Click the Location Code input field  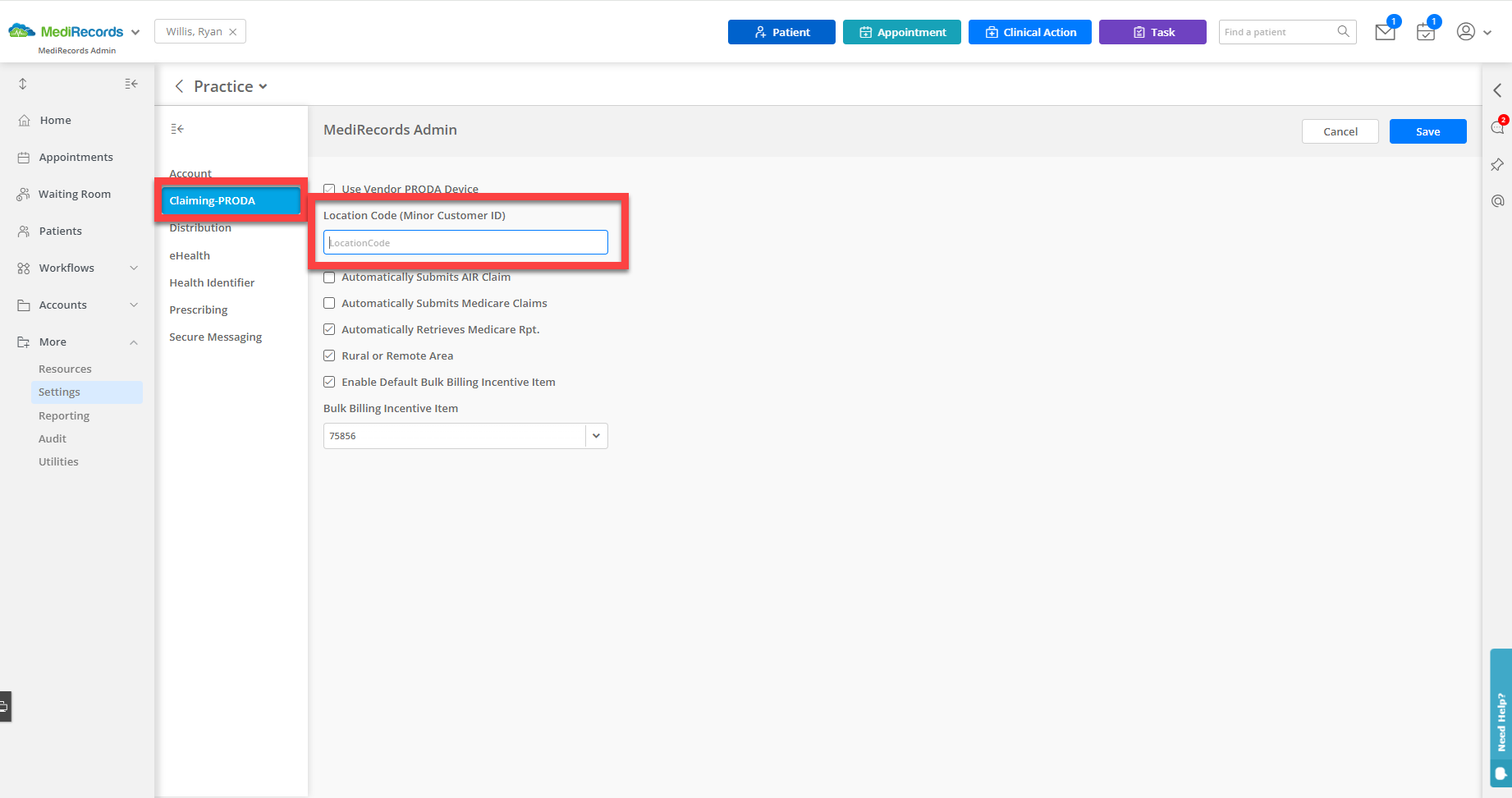click(x=465, y=242)
